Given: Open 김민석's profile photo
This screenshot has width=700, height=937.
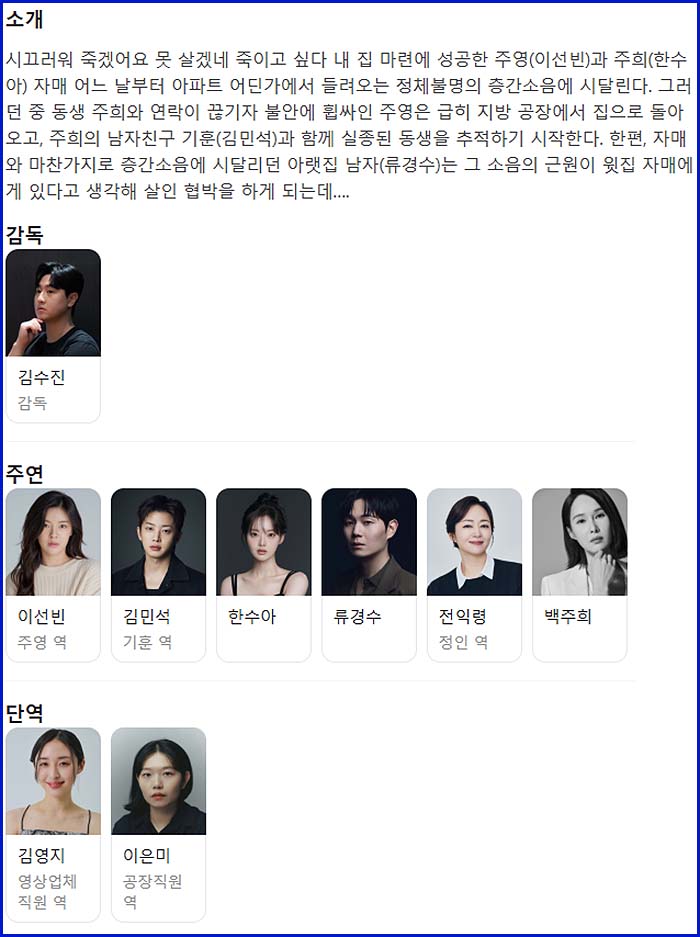Looking at the screenshot, I should [x=158, y=542].
